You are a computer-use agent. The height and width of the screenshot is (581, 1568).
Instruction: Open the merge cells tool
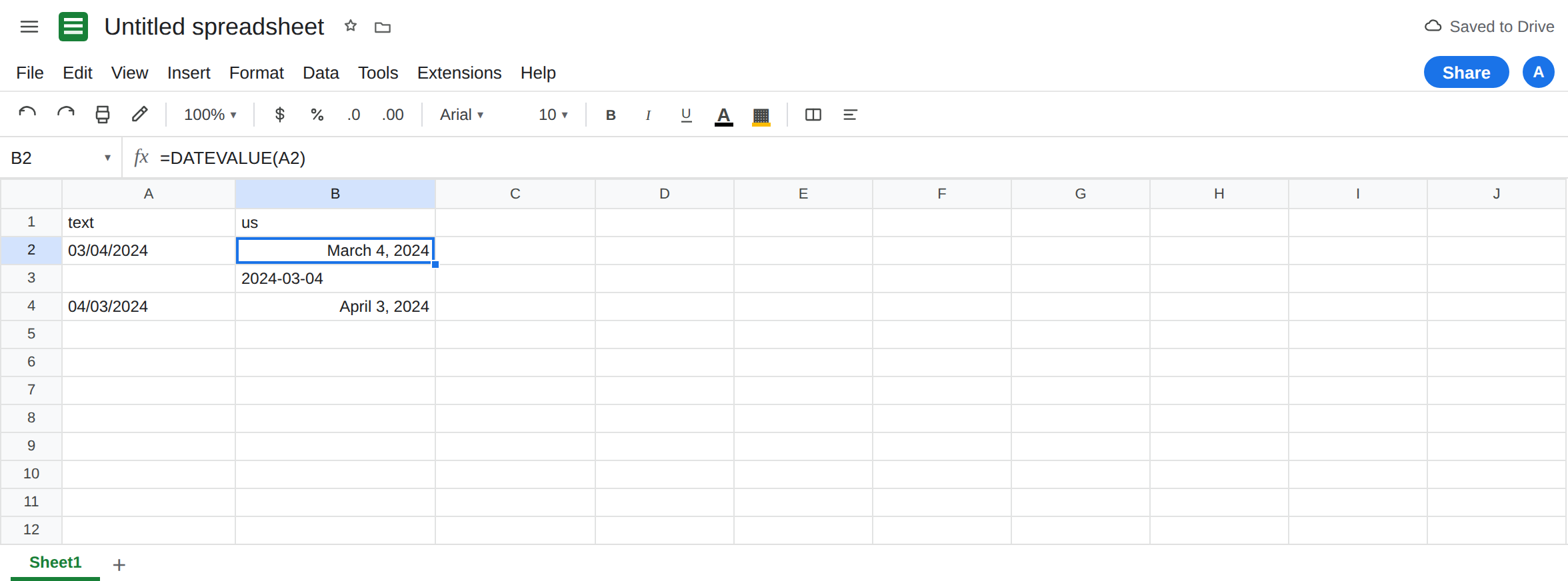point(813,115)
